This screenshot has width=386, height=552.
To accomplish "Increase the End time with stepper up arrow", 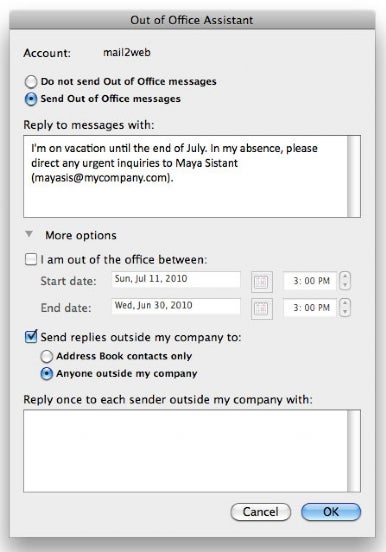I will 345,303.
